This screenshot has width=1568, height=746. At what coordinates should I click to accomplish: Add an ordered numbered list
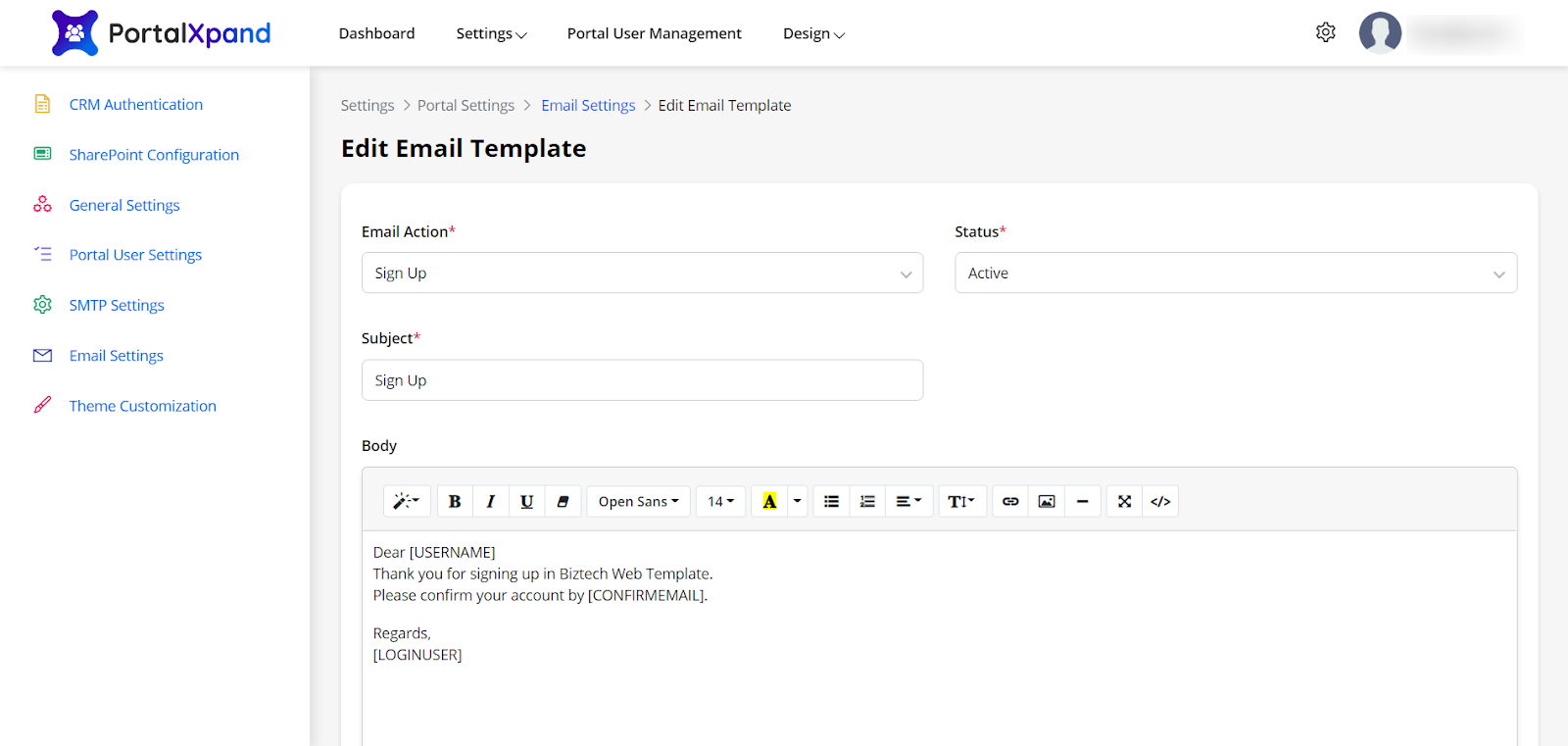click(x=867, y=501)
